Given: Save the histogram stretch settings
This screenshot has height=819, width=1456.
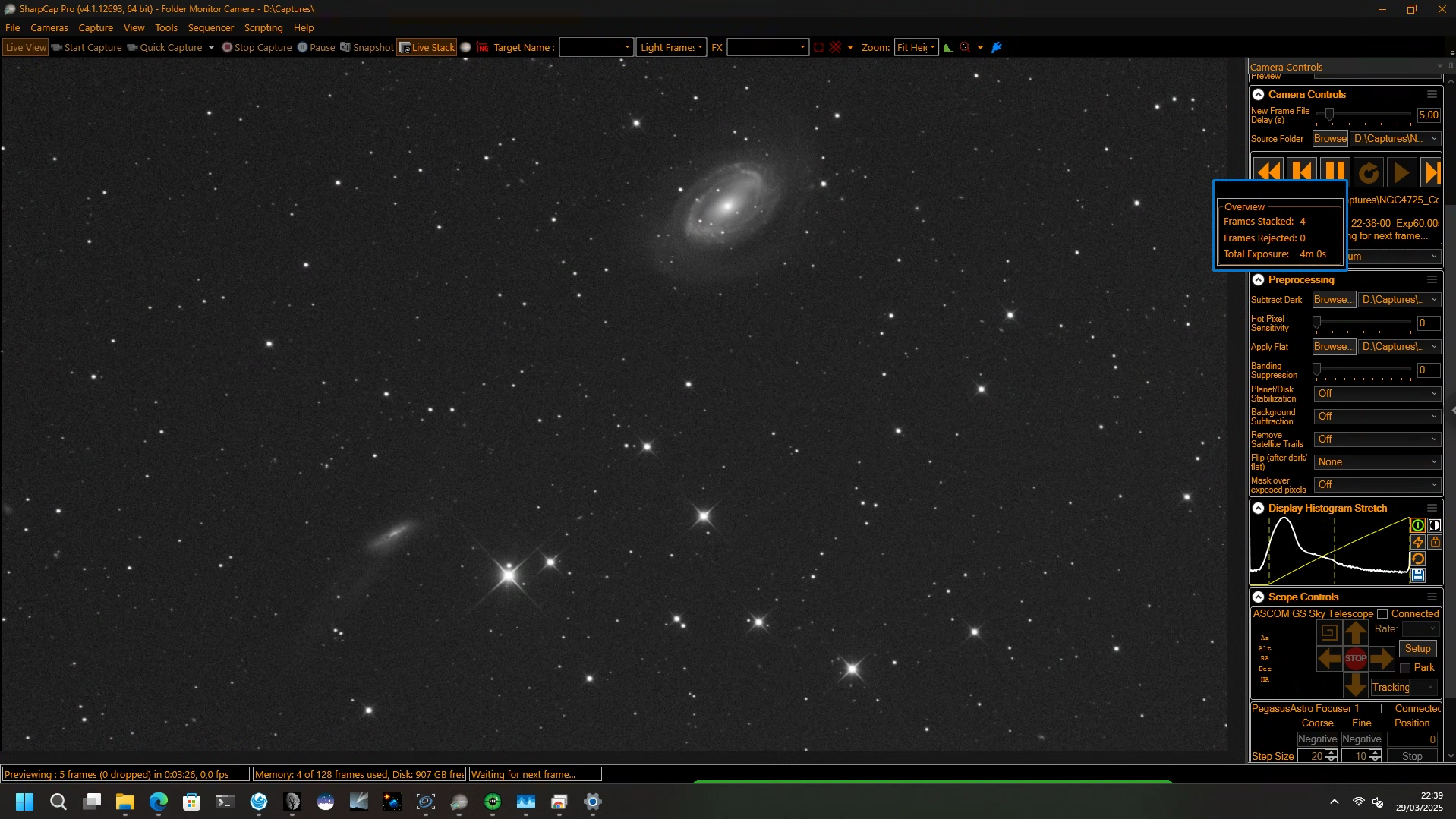Looking at the screenshot, I should coord(1417,575).
